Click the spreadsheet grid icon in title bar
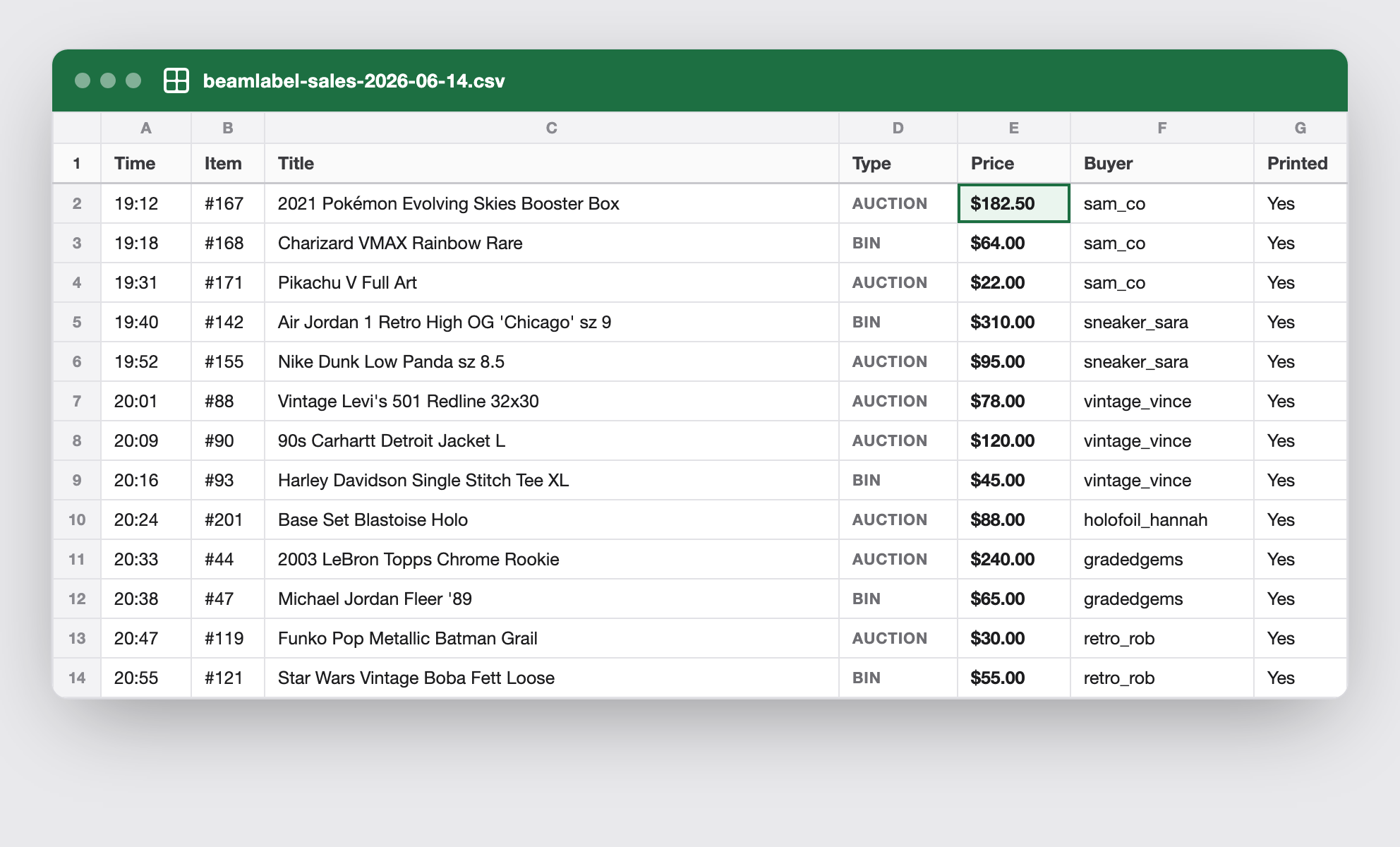 point(176,80)
